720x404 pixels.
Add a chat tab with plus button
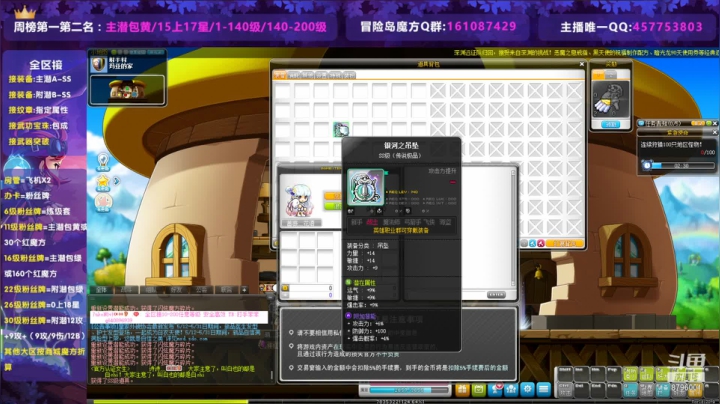coord(244,290)
